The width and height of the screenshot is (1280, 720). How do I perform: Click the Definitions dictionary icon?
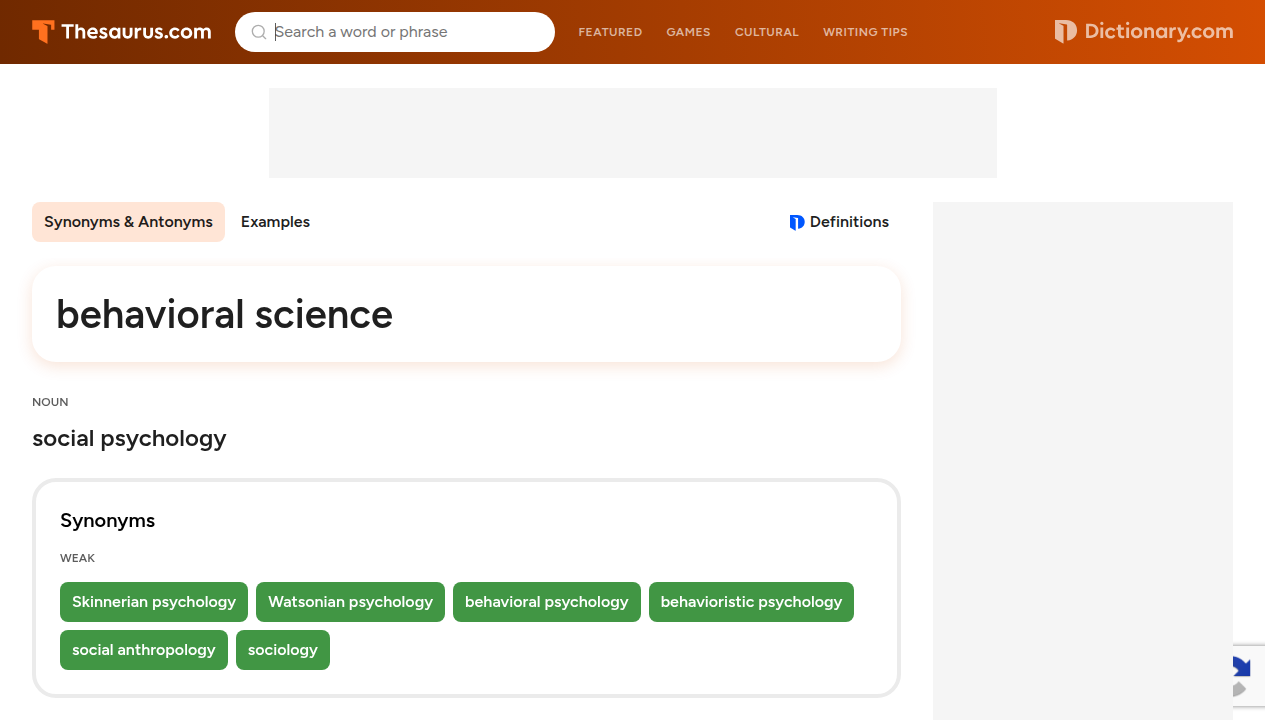click(797, 222)
